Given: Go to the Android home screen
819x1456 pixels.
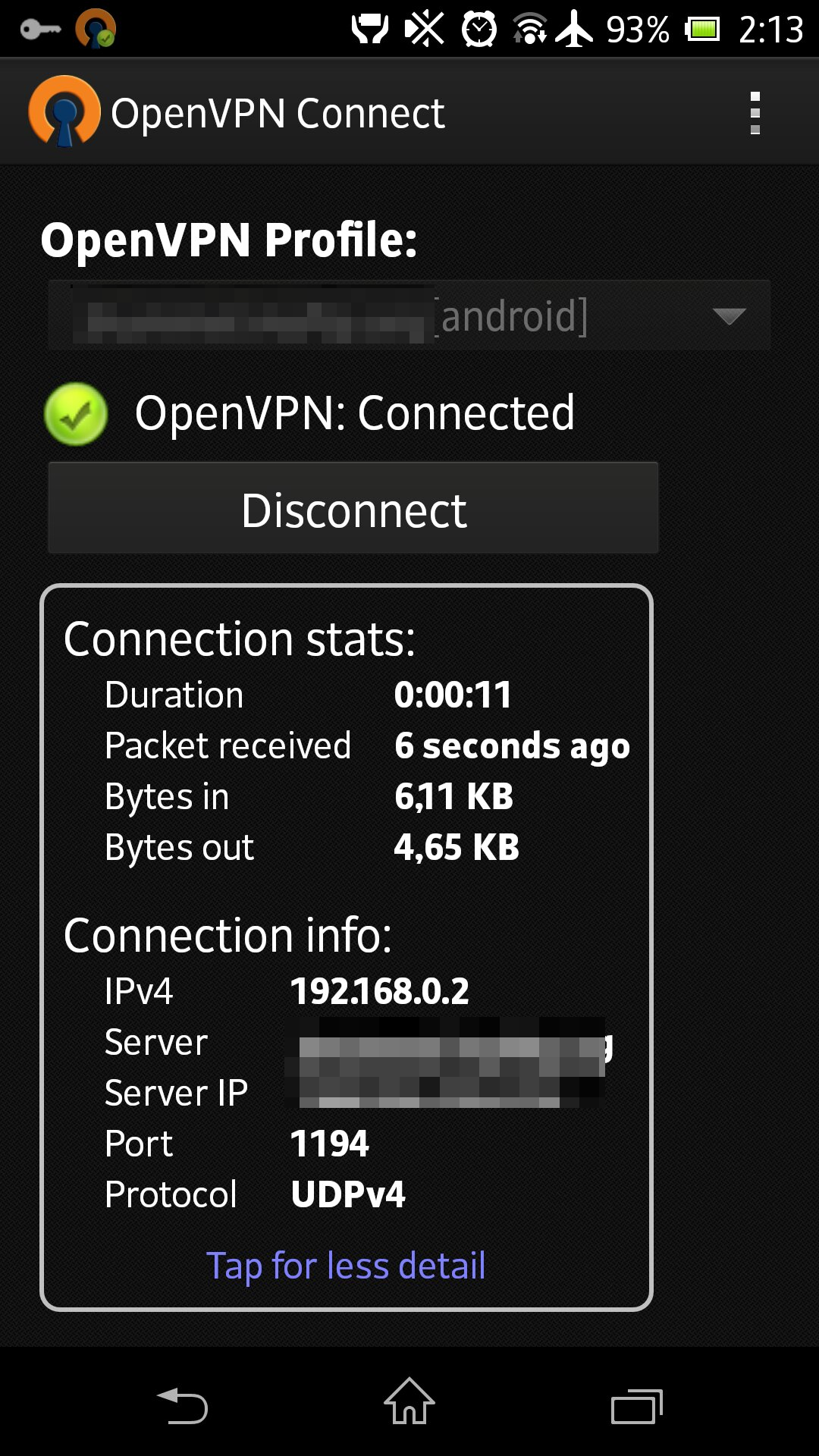Looking at the screenshot, I should click(409, 1401).
